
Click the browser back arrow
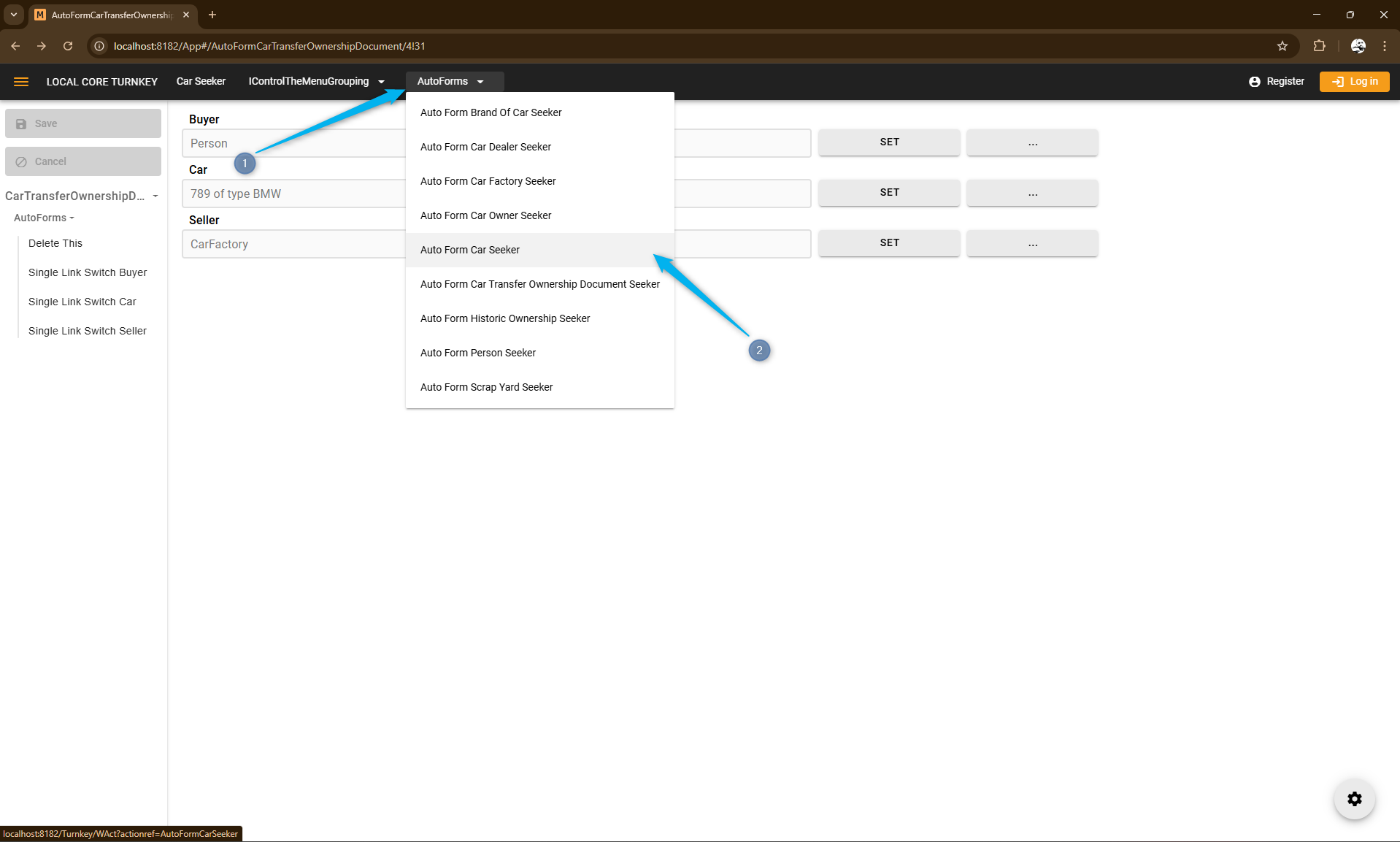coord(15,46)
